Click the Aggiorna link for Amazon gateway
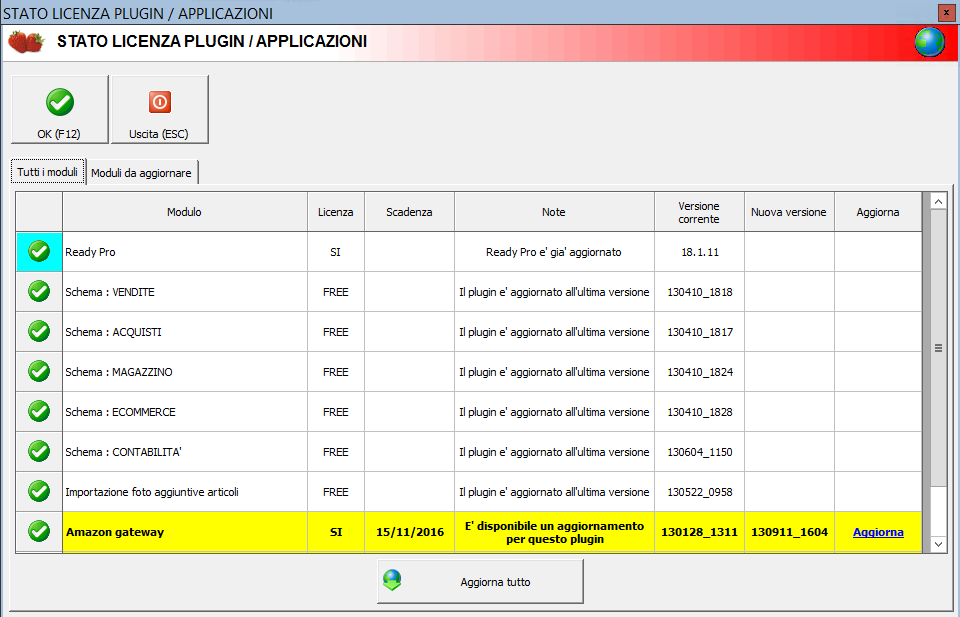960x617 pixels. tap(878, 532)
